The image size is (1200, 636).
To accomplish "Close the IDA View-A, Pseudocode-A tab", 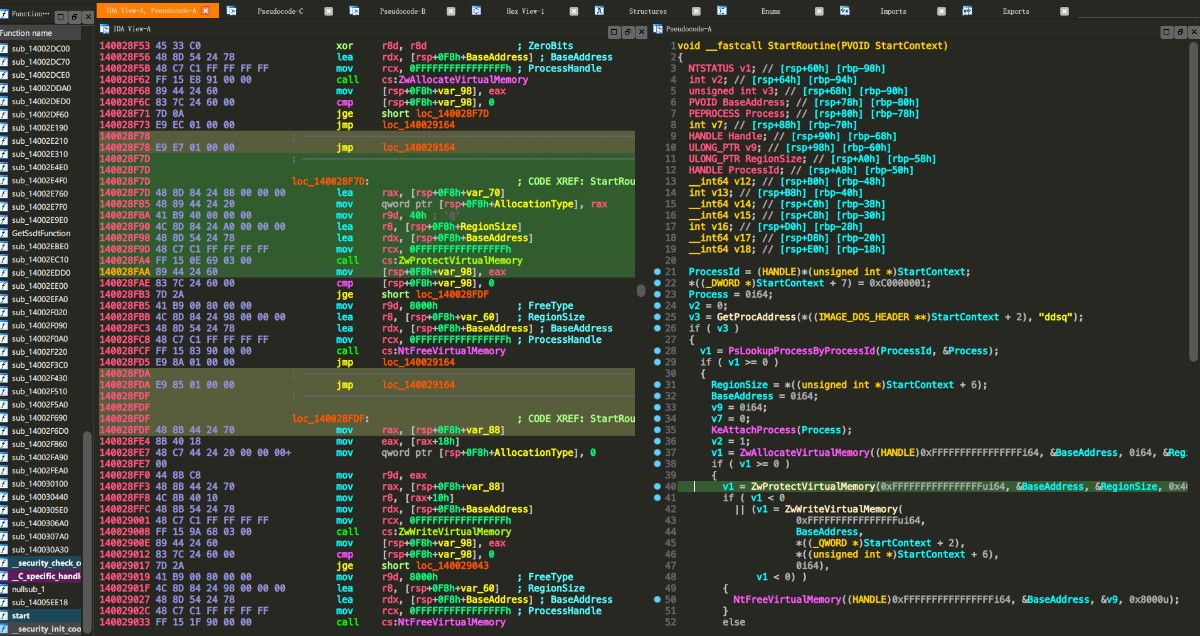I will point(206,10).
